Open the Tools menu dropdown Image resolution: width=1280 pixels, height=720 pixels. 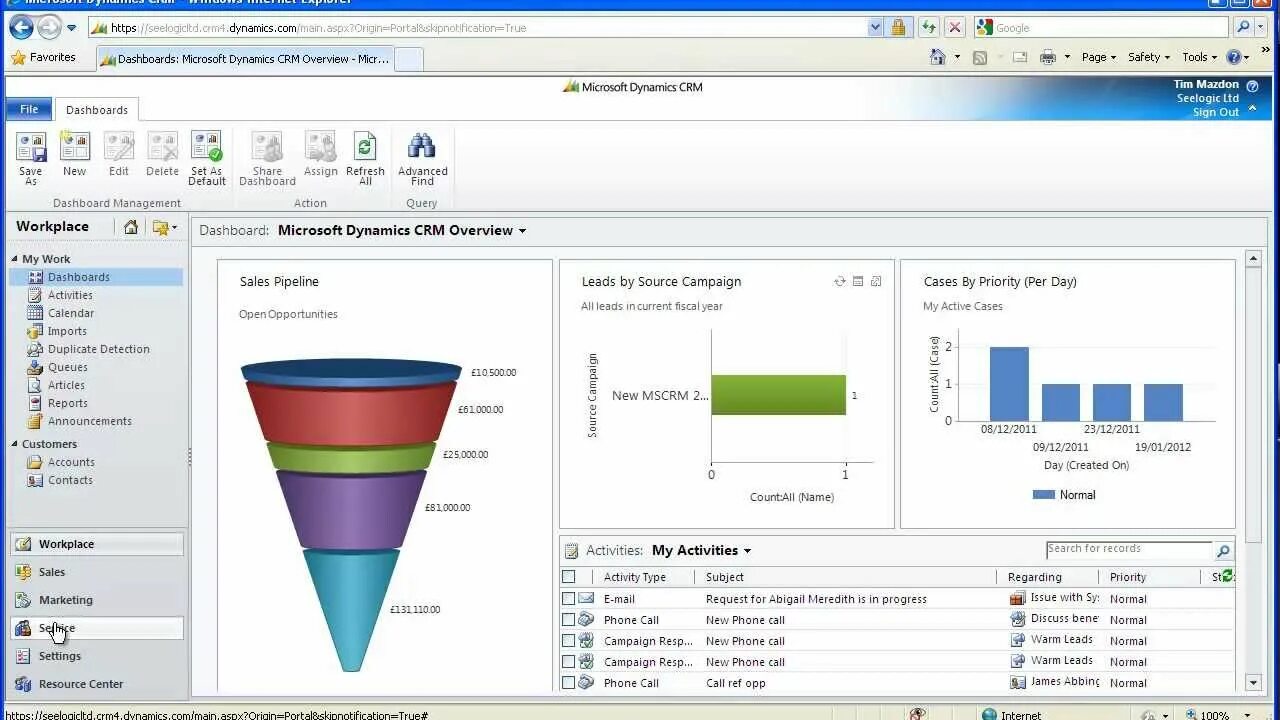(1200, 57)
